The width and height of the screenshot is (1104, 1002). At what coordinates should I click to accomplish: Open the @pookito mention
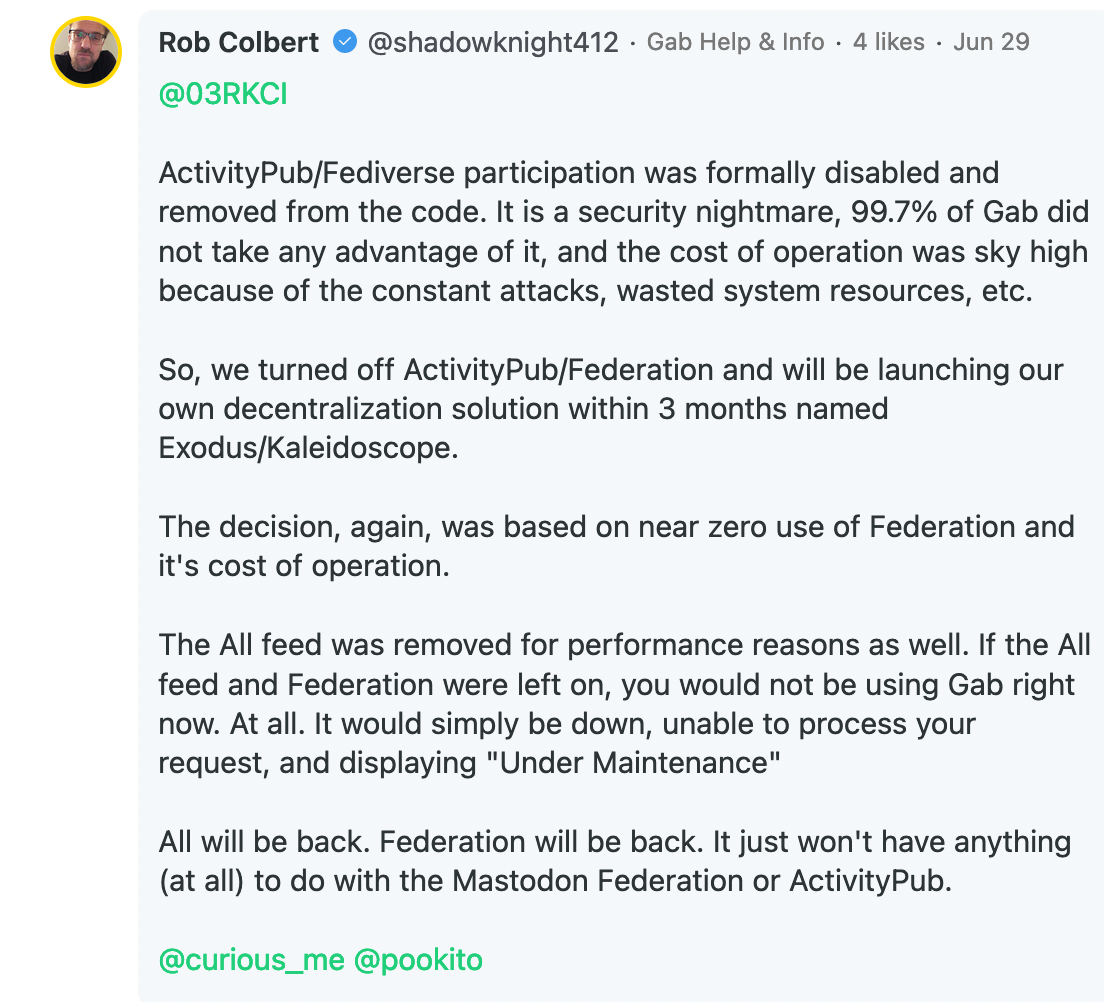pos(418,960)
